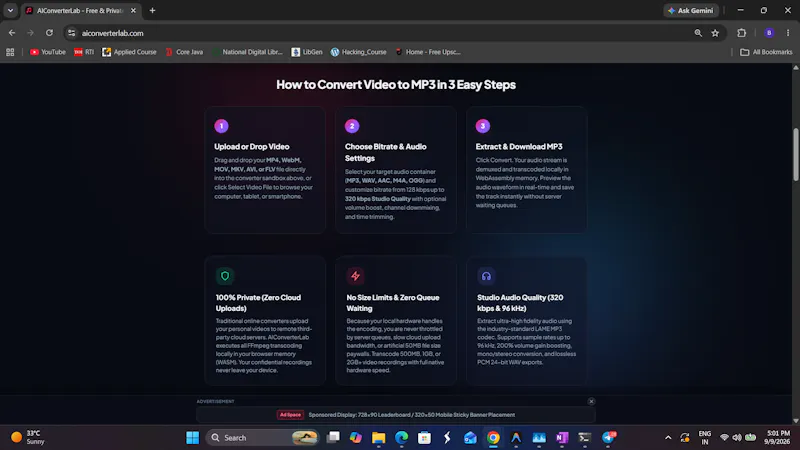800x450 pixels.
Task: Open Home - Free Upsc bookmark
Action: (x=428, y=52)
